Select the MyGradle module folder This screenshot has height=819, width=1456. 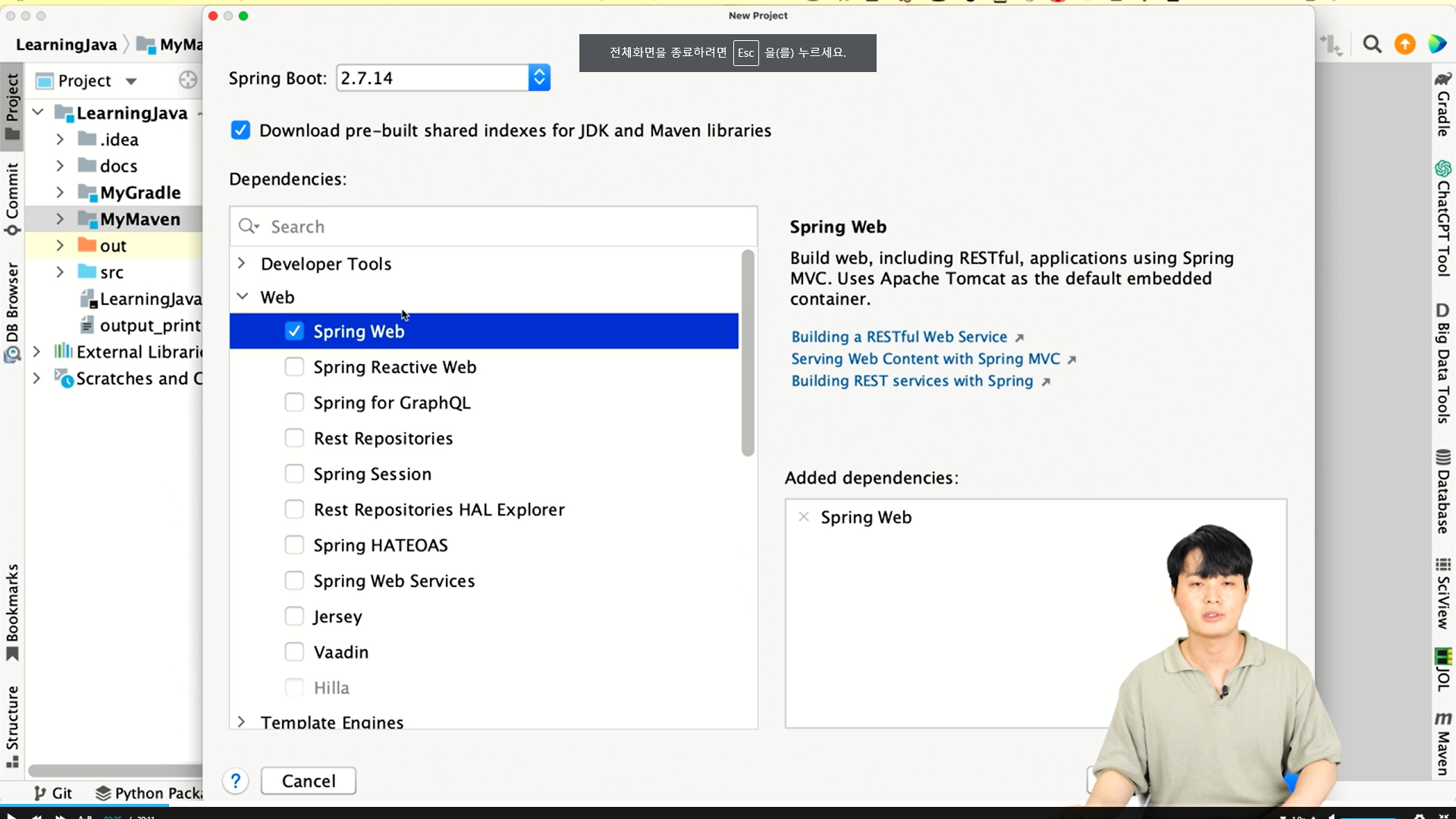140,193
